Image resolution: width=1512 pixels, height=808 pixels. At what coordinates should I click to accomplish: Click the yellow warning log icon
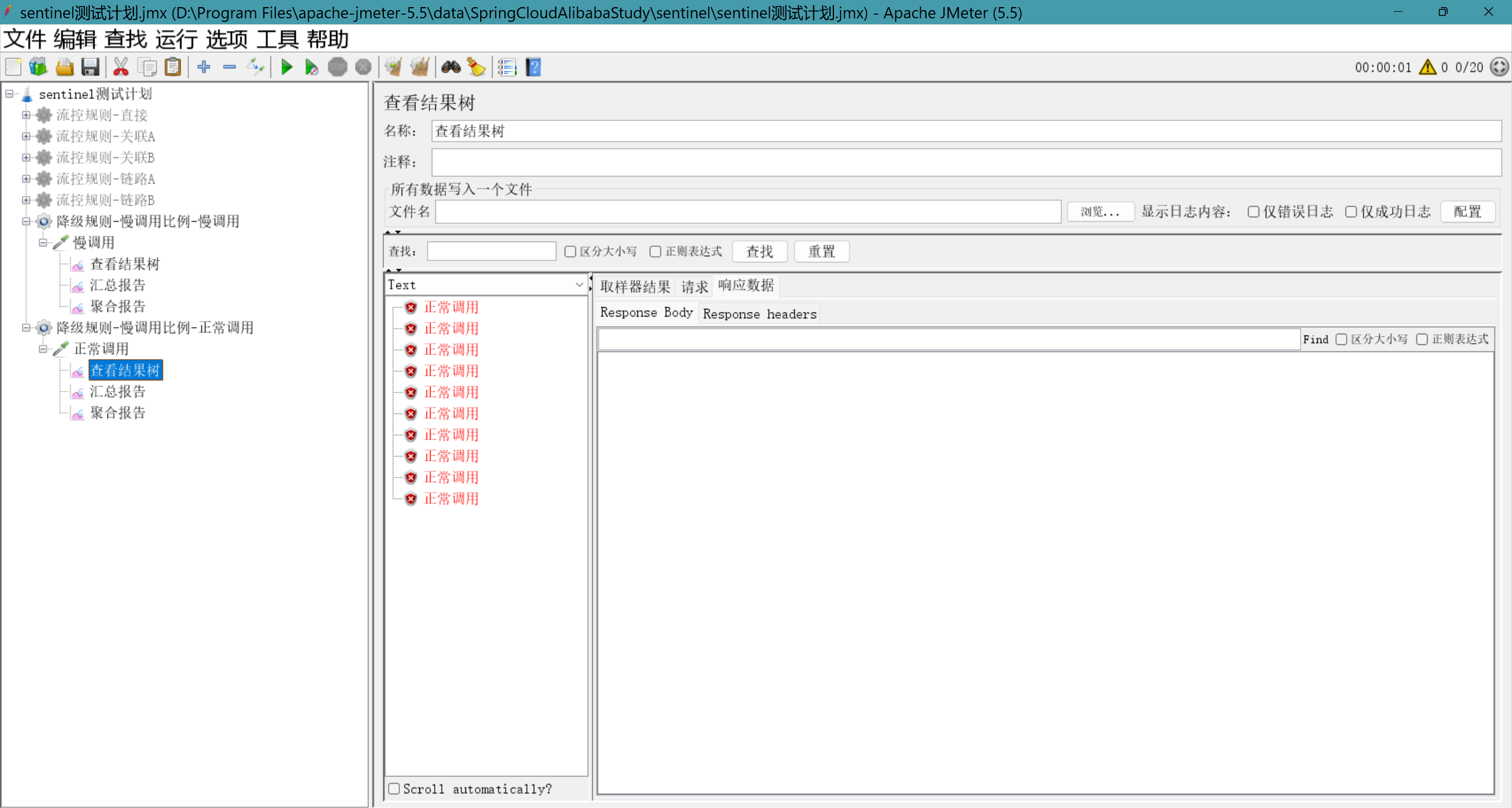click(x=1428, y=67)
